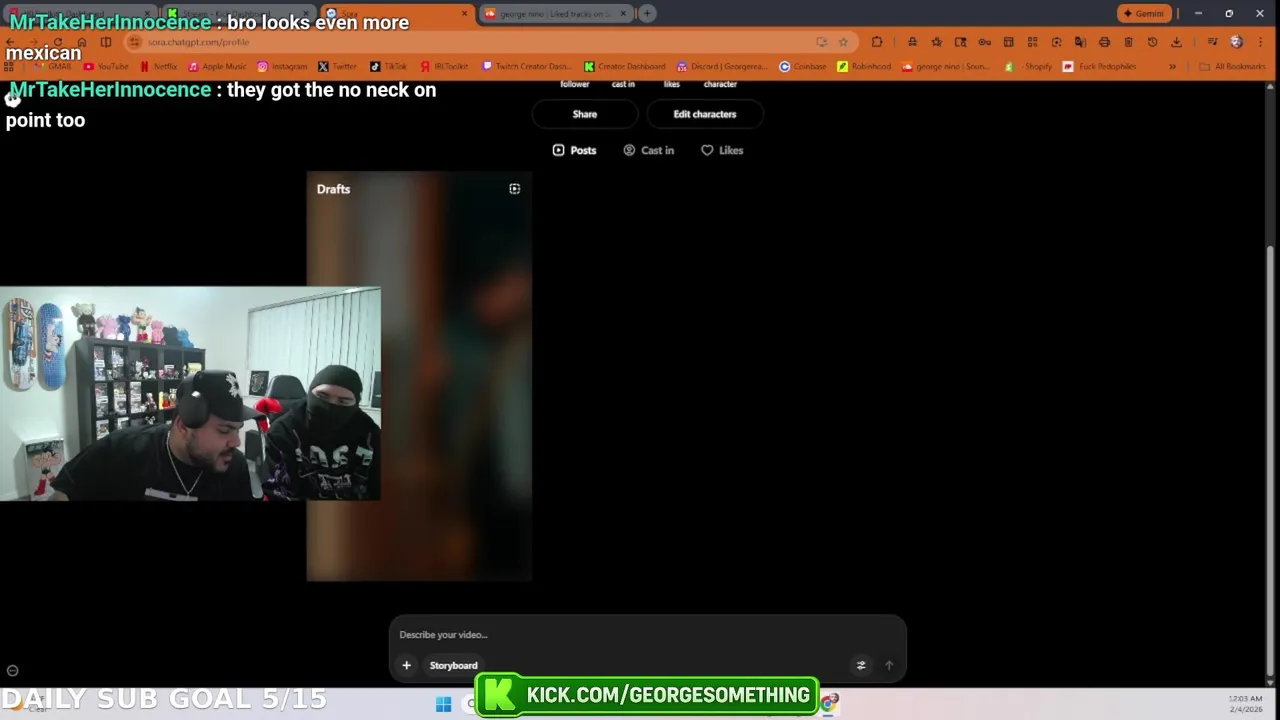Open Chrome Downloads icon
Image resolution: width=1280 pixels, height=720 pixels.
[1176, 42]
